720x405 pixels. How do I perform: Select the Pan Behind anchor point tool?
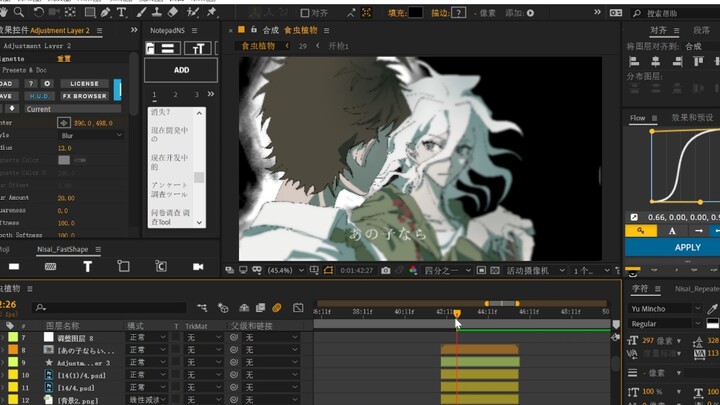pyautogui.click(x=70, y=12)
